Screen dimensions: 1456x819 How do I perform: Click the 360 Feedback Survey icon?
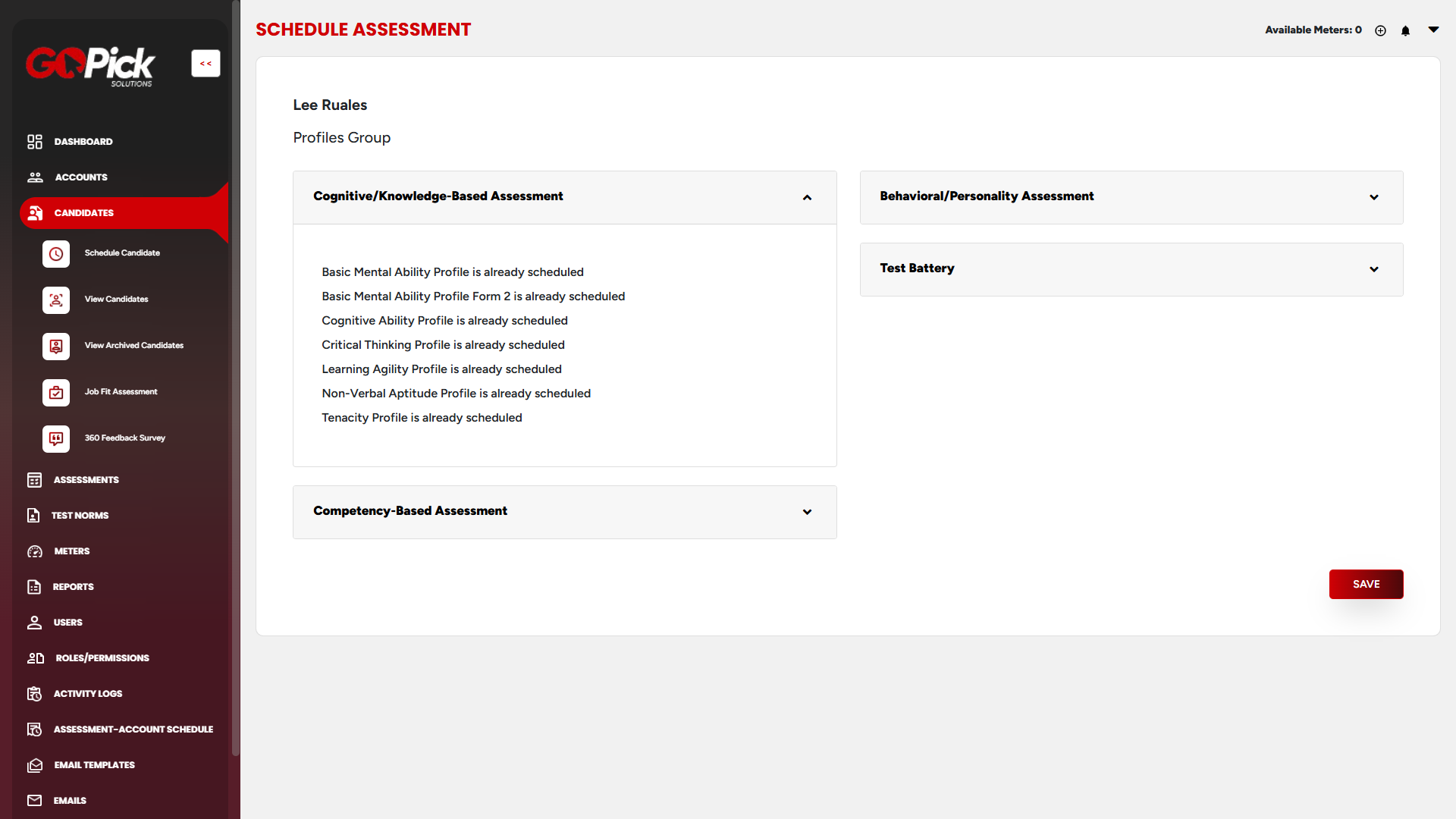56,439
